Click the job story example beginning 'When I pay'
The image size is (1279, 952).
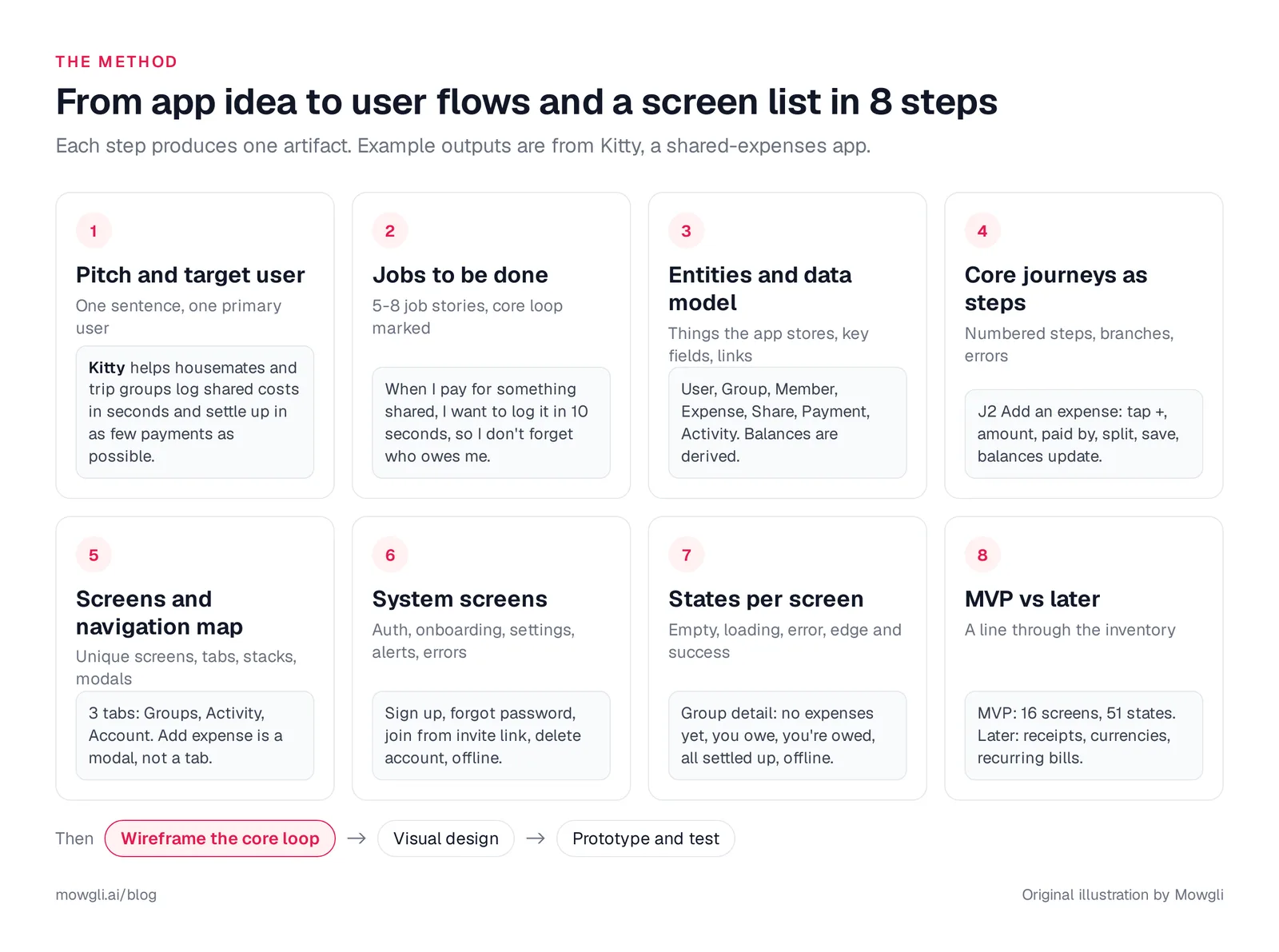coord(492,423)
